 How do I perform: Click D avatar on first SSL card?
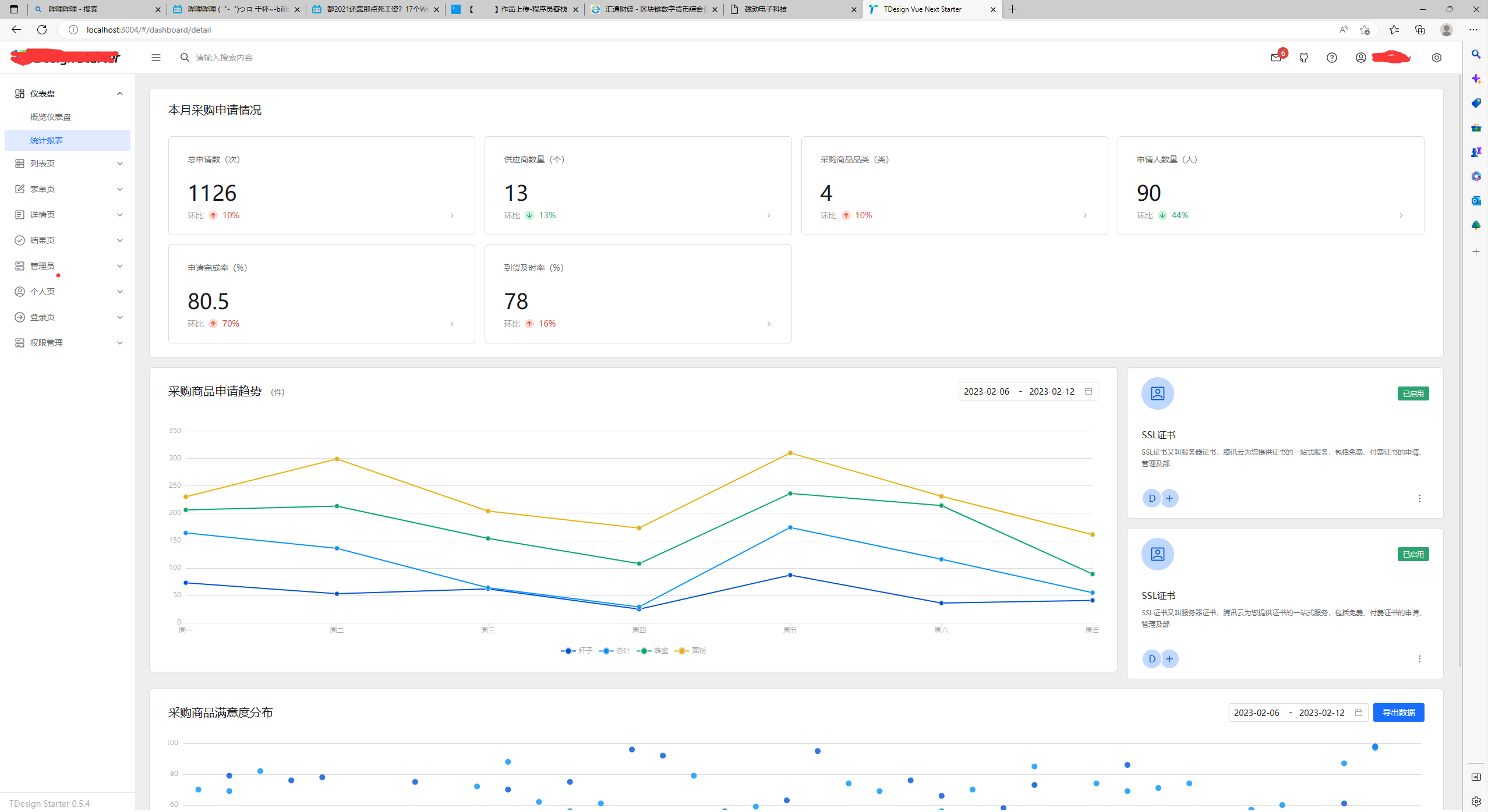tap(1151, 498)
